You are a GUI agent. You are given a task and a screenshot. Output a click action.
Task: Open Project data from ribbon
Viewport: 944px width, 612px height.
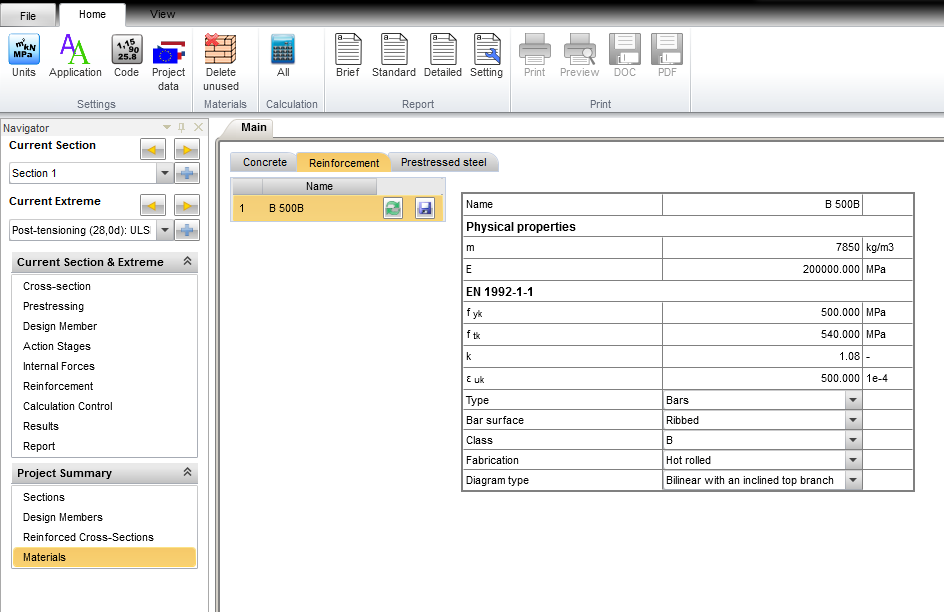click(x=168, y=60)
